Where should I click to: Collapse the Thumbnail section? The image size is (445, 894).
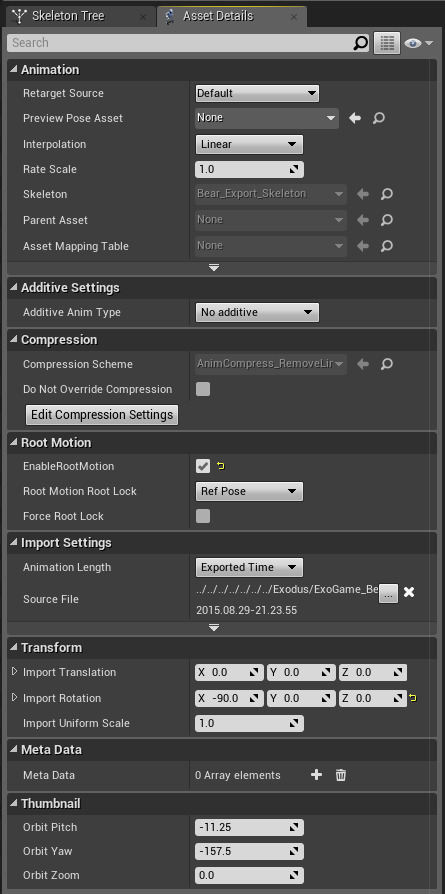13,803
